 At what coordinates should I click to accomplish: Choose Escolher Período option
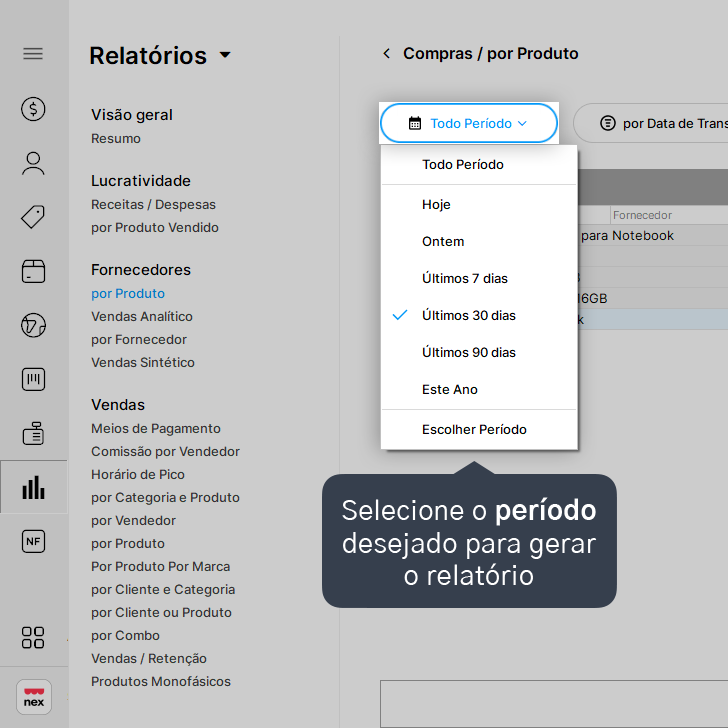coord(479,430)
